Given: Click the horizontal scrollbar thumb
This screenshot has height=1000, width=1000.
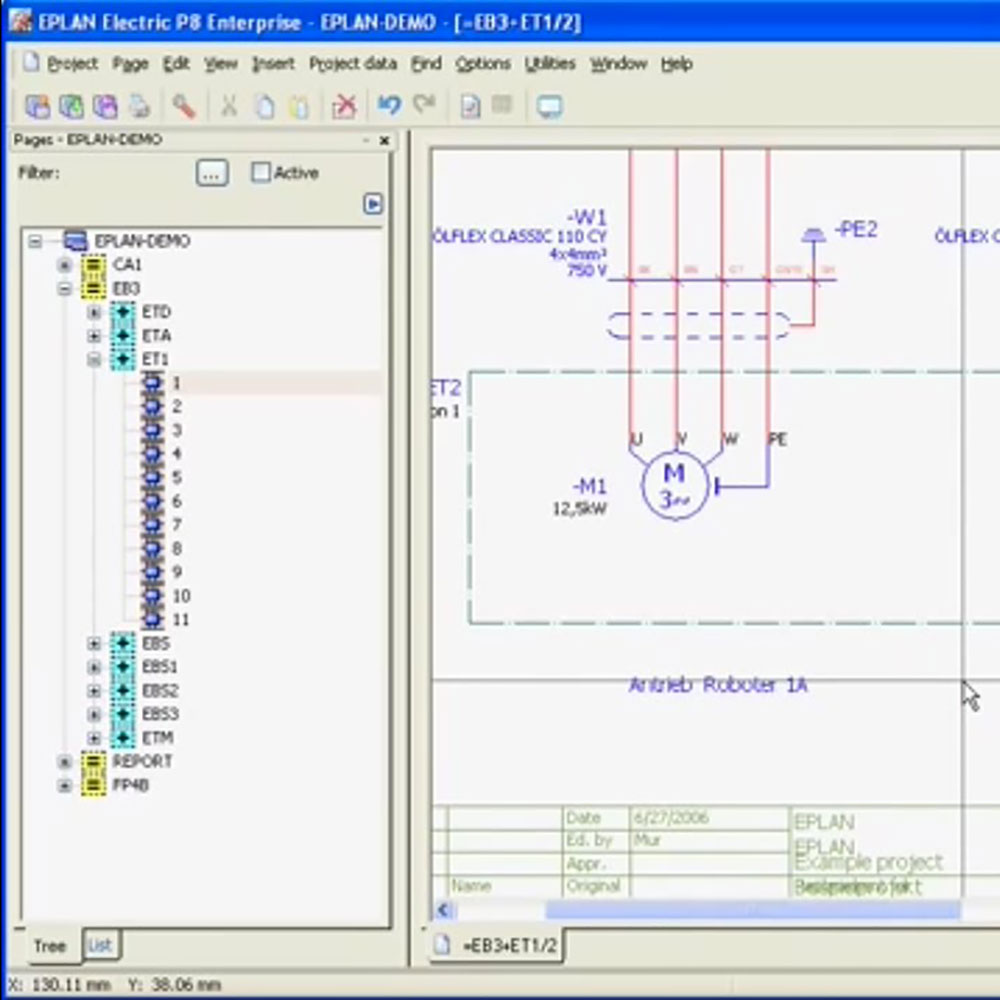Looking at the screenshot, I should pyautogui.click(x=753, y=910).
